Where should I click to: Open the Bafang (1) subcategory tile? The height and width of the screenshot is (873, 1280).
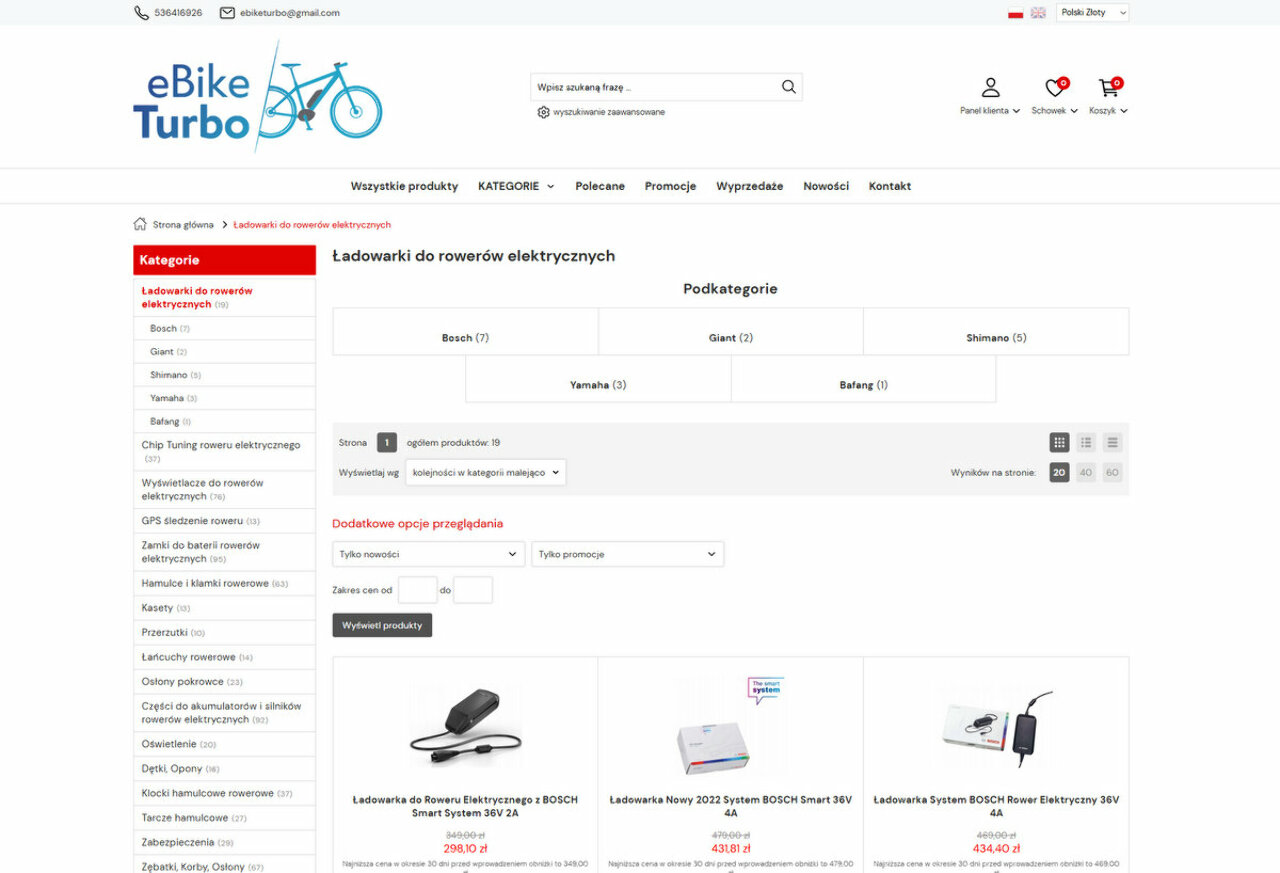(x=863, y=379)
